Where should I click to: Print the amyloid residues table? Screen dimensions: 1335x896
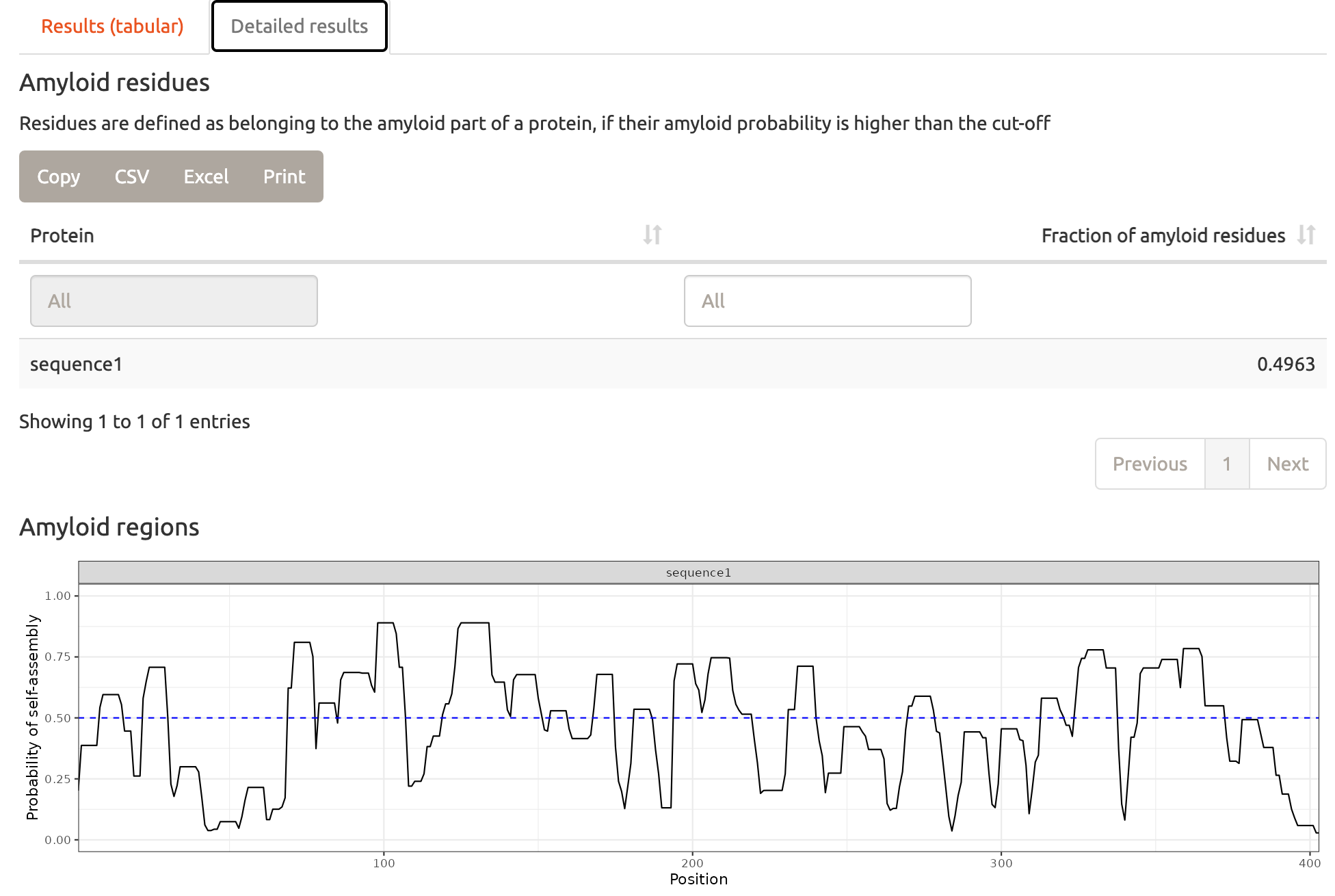[285, 176]
